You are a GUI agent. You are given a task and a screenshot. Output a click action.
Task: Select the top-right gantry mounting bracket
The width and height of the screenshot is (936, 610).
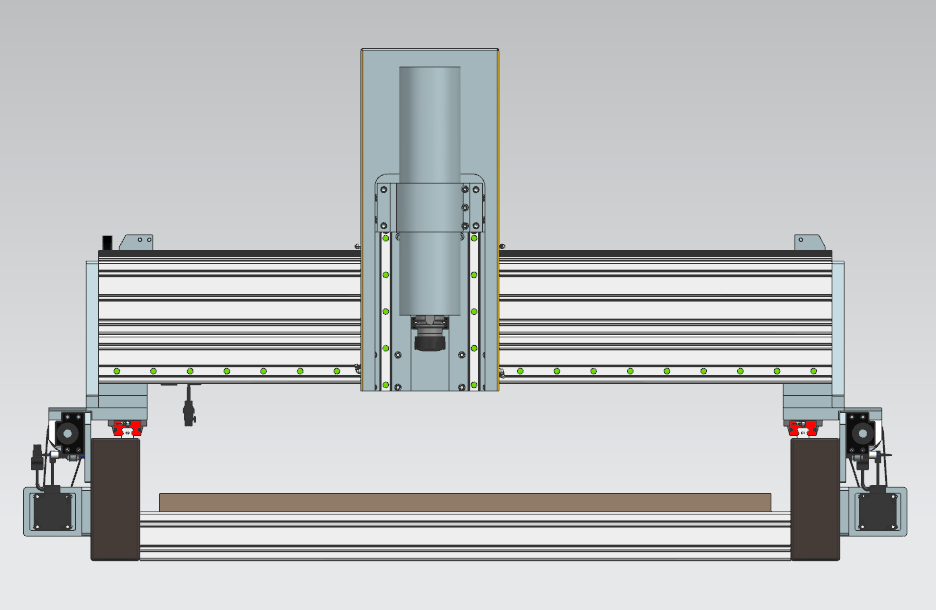[808, 242]
